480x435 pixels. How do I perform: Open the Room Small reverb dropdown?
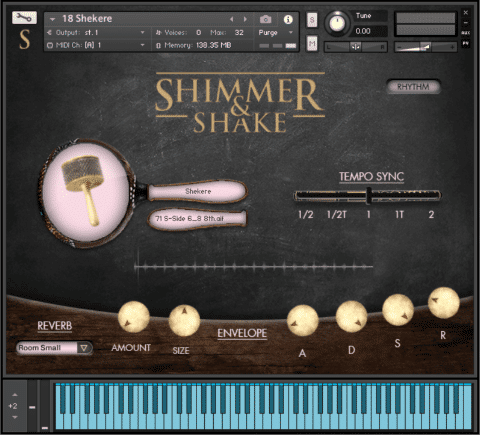pos(54,348)
